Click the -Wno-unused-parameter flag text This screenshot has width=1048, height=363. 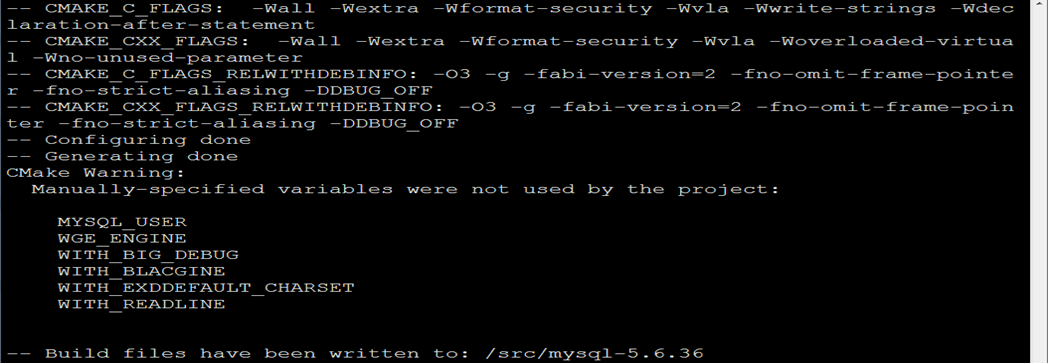167,58
